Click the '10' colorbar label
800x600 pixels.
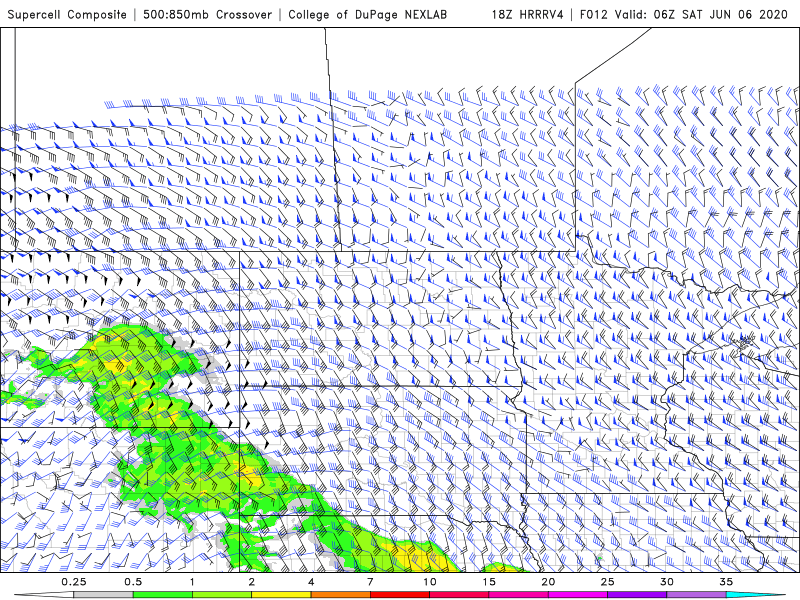pos(430,582)
